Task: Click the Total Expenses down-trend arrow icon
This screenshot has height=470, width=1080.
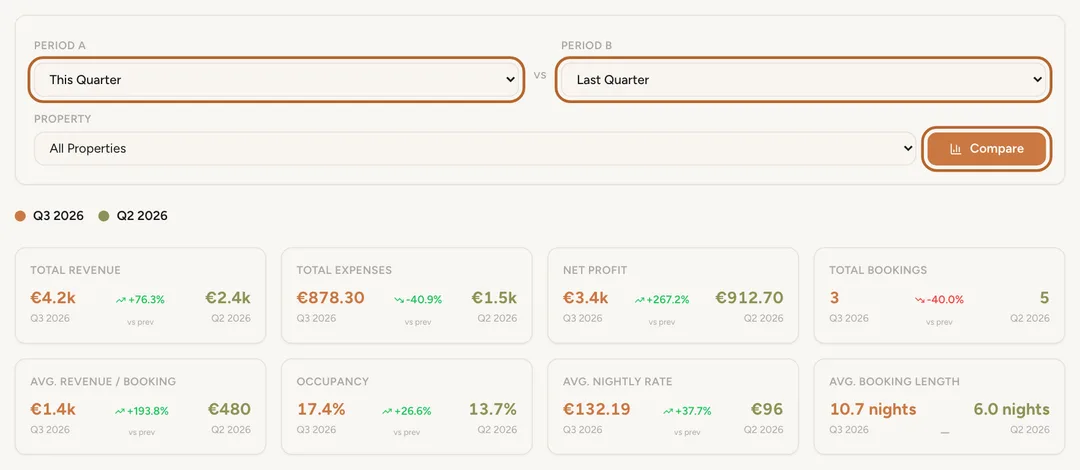Action: click(x=399, y=300)
